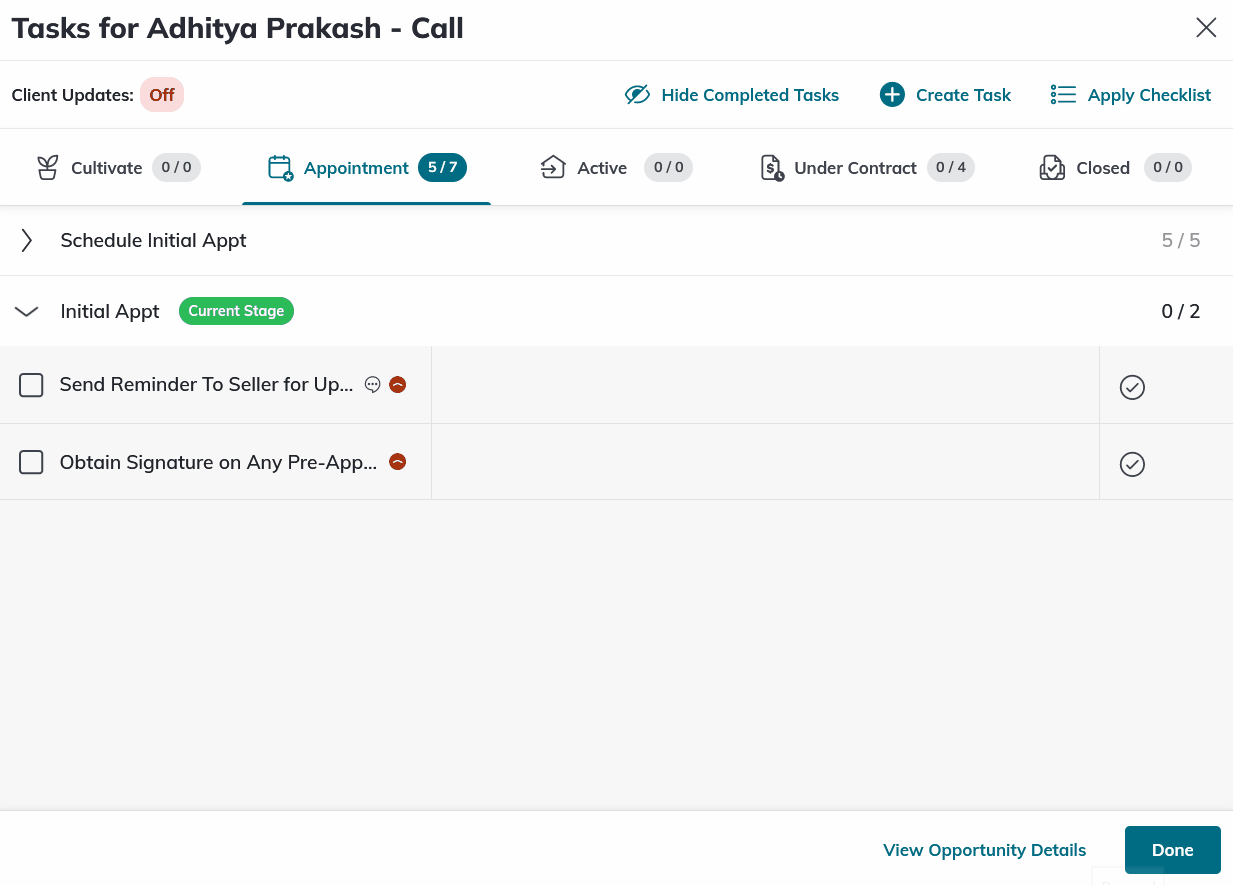Image resolution: width=1233 pixels, height=885 pixels.
Task: Turn on Client Updates
Action: coord(161,94)
